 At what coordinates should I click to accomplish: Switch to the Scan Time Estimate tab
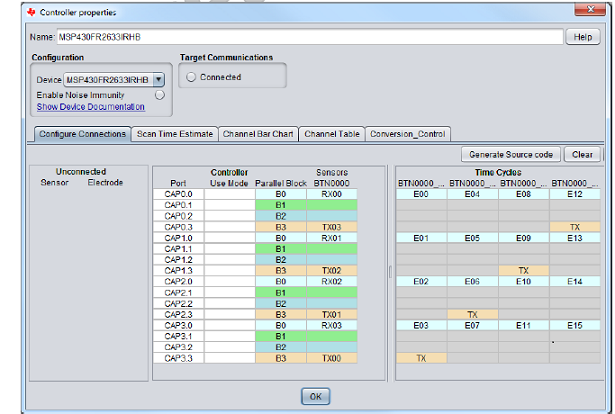tap(174, 133)
